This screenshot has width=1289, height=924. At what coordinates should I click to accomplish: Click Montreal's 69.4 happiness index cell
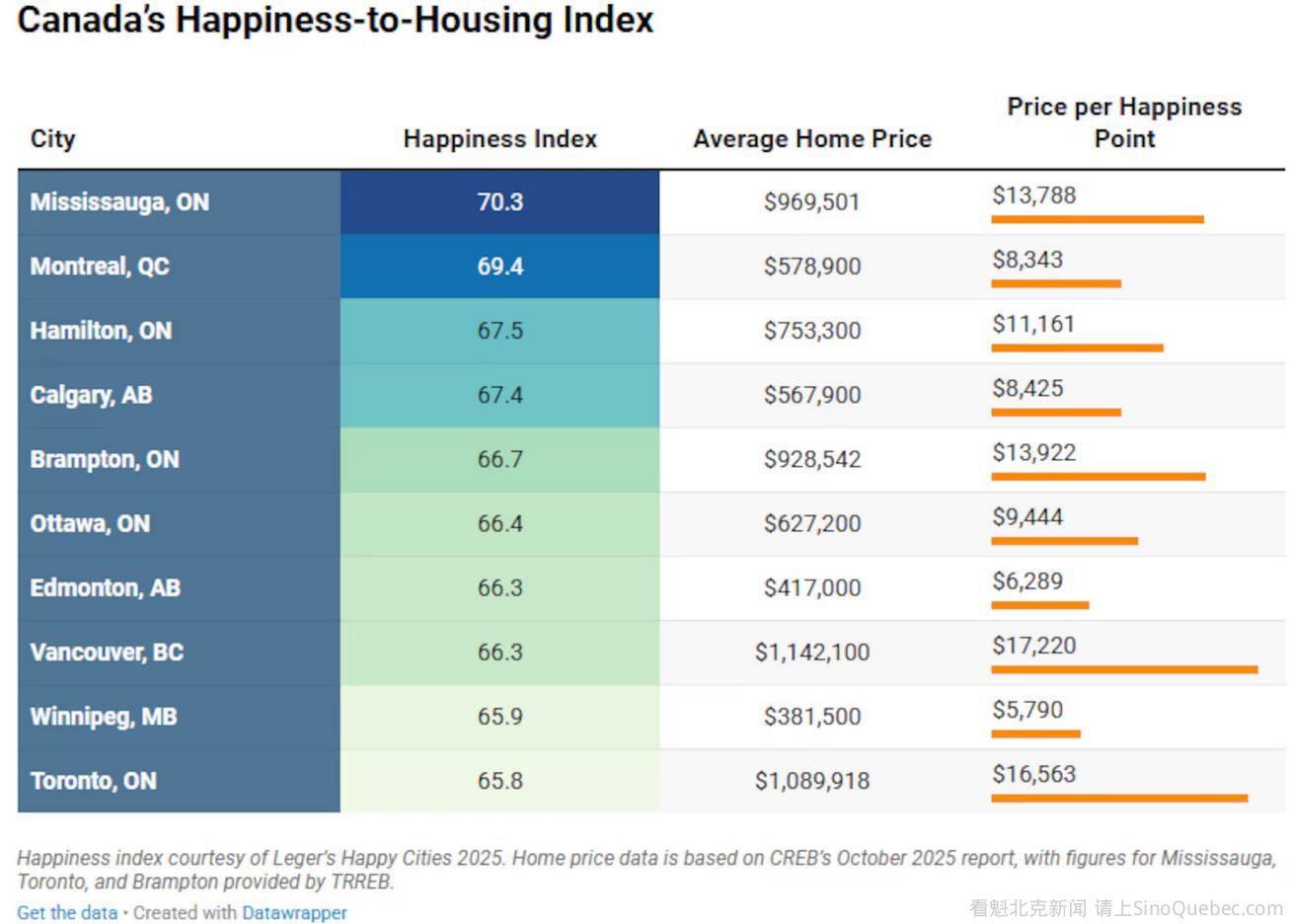[499, 267]
